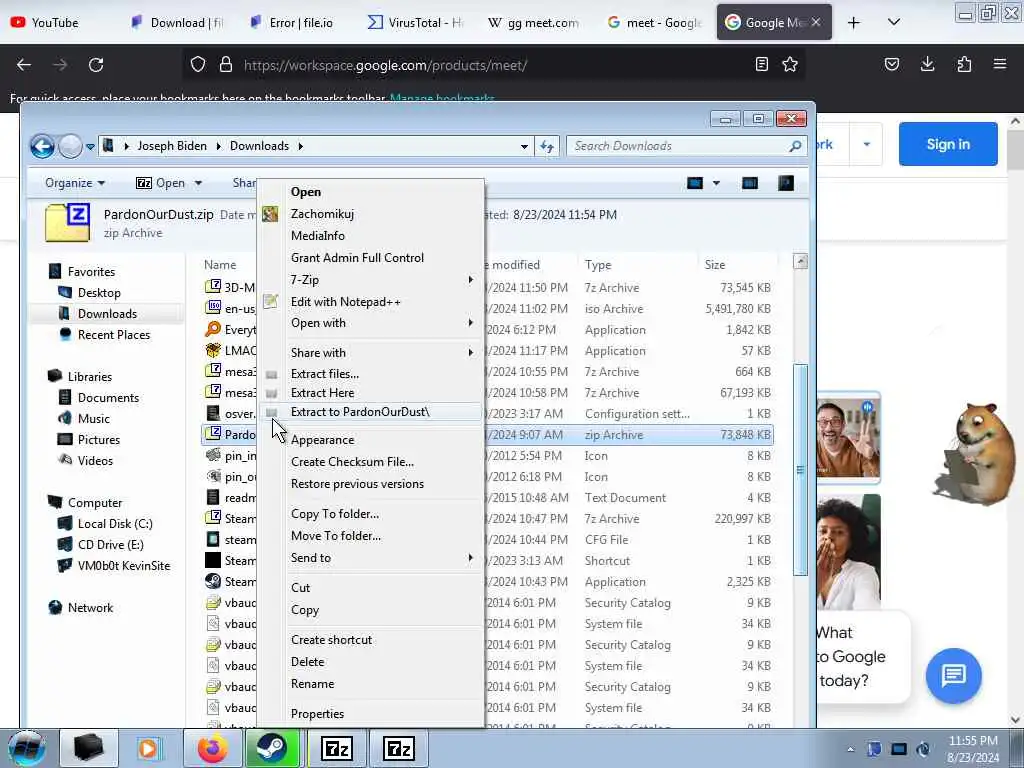Click the site padlock security icon
This screenshot has width=1024, height=768.
tap(226, 65)
